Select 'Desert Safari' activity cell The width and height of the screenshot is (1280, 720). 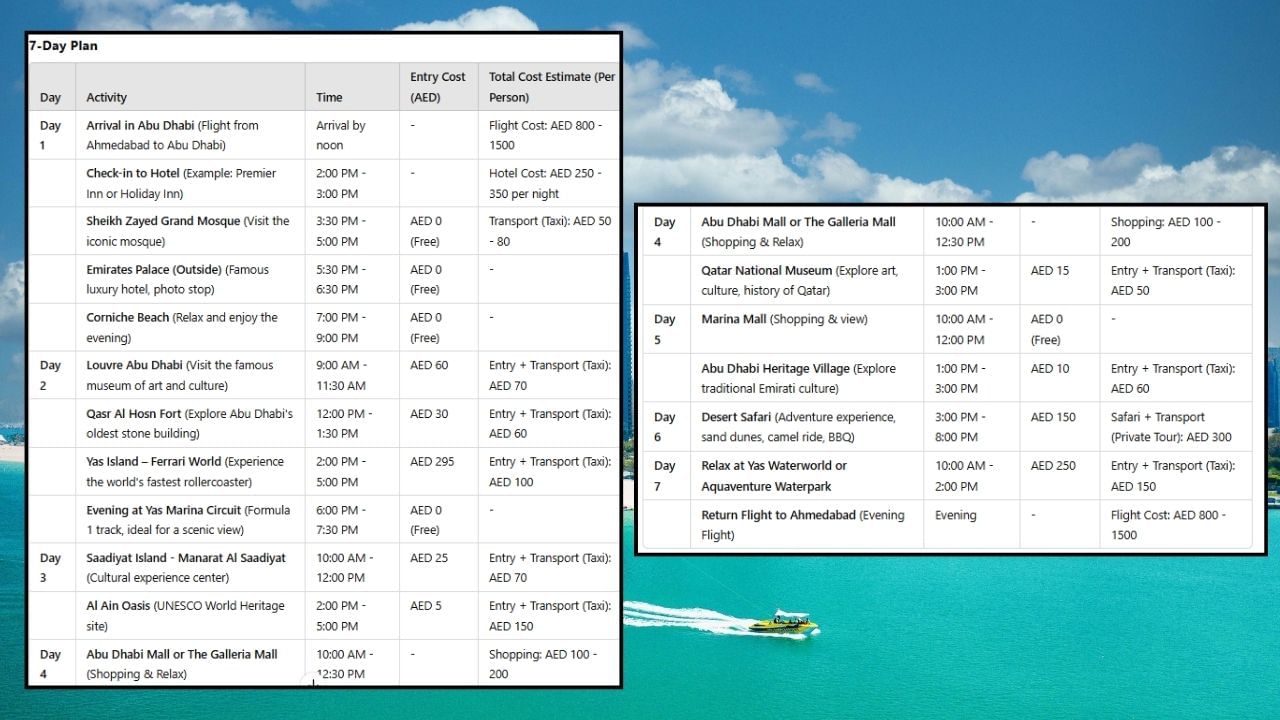807,427
